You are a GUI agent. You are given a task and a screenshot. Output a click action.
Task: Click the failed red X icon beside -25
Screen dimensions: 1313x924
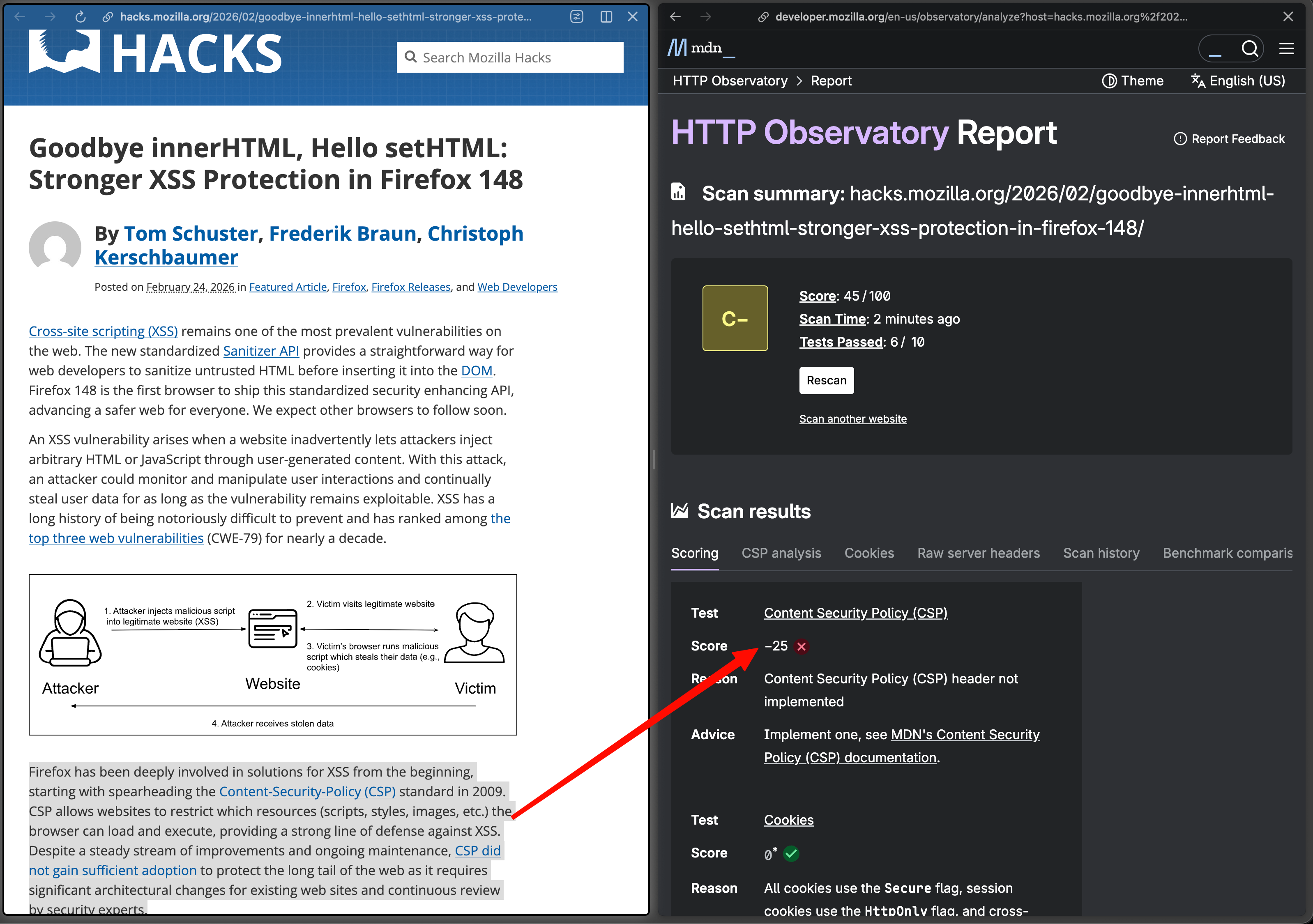802,646
